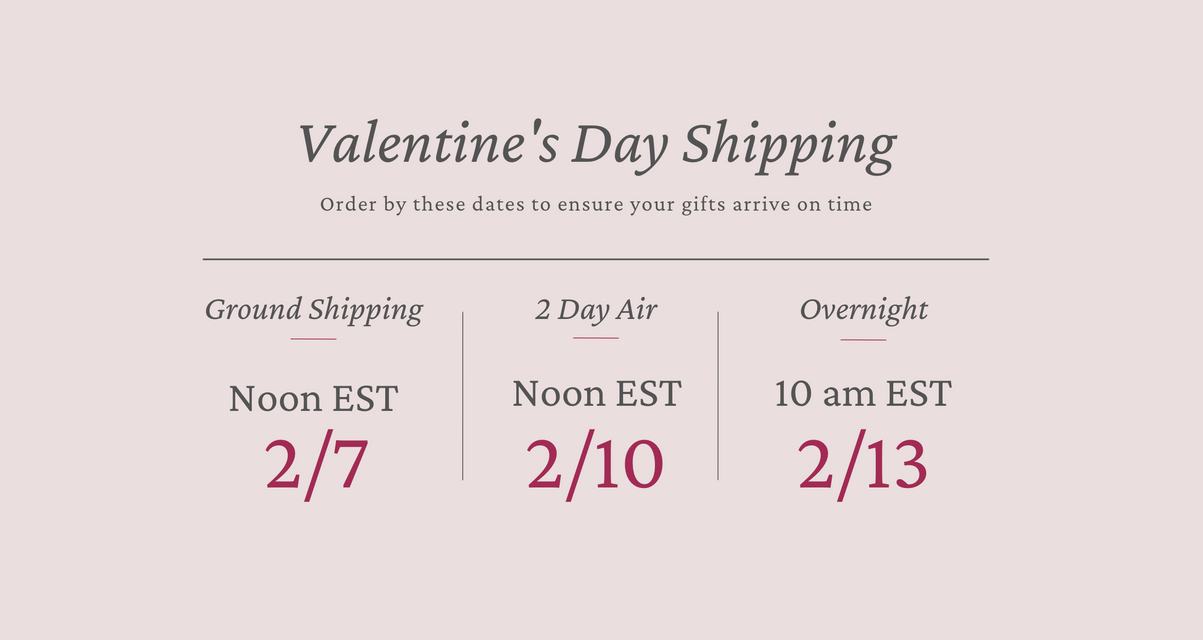Viewport: 1203px width, 640px height.
Task: Click the long horizontal divider line
Action: (x=596, y=259)
